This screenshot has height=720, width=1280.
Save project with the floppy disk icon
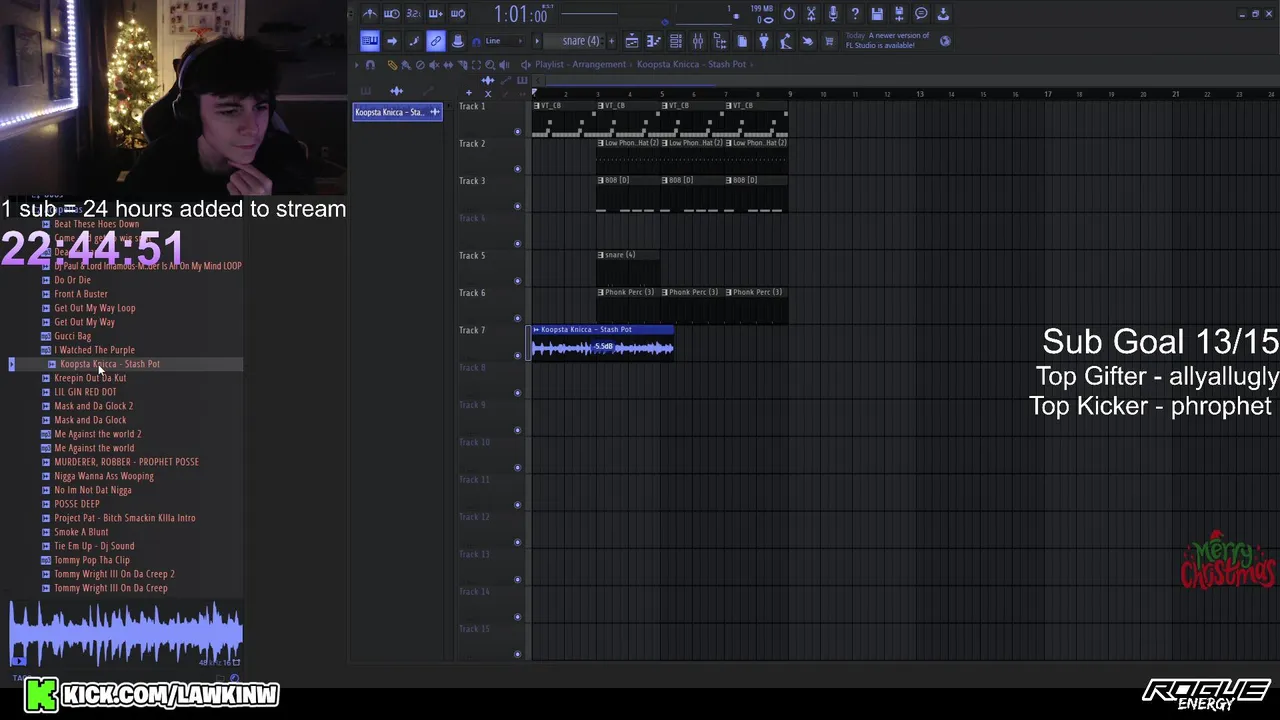(x=877, y=14)
